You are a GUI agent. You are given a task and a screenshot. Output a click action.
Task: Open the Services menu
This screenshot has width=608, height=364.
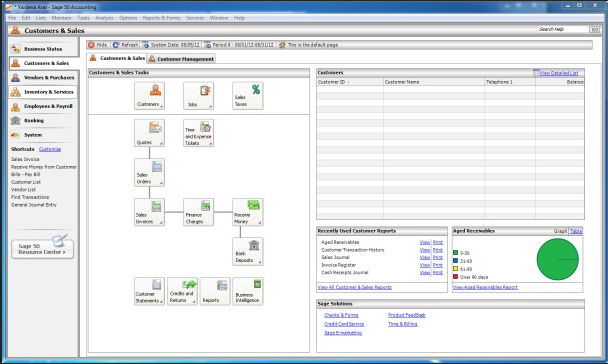[x=195, y=18]
